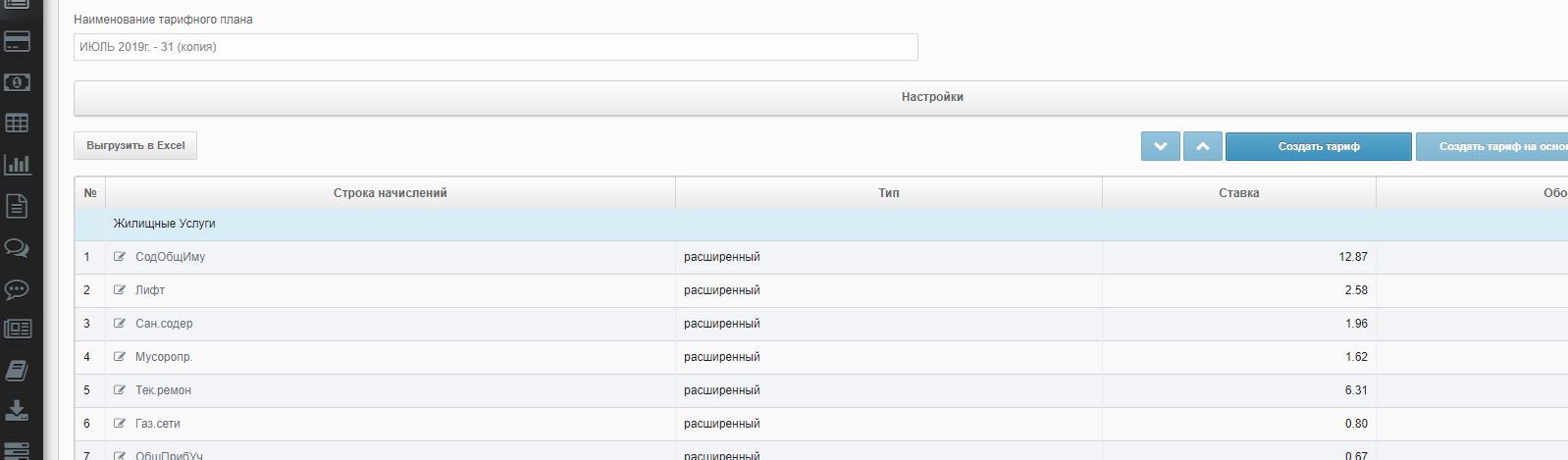Click the download icon in sidebar

coord(17,410)
